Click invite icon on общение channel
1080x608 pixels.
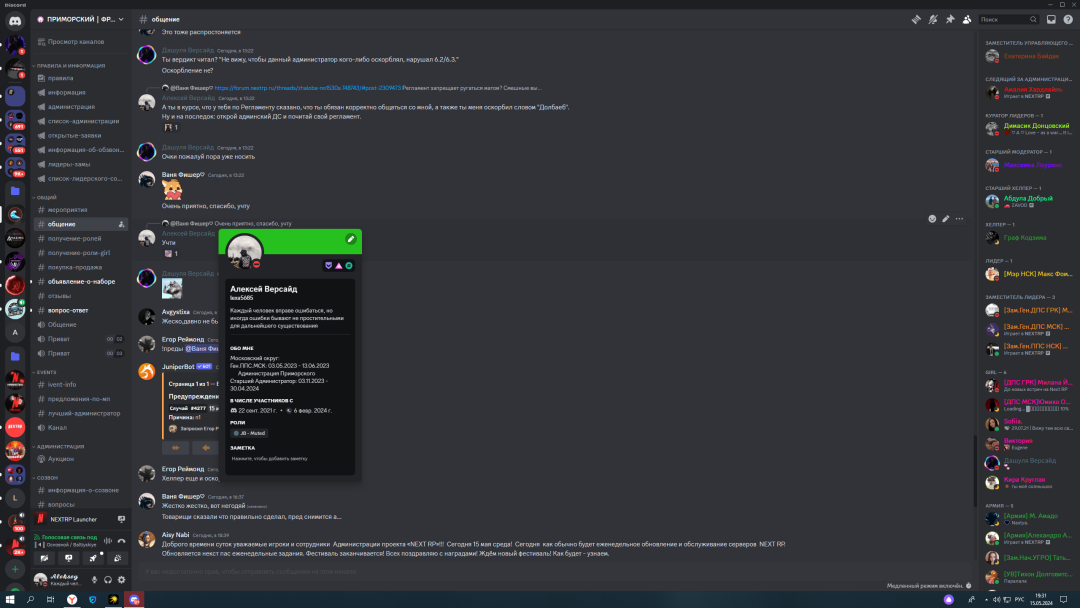(121, 224)
